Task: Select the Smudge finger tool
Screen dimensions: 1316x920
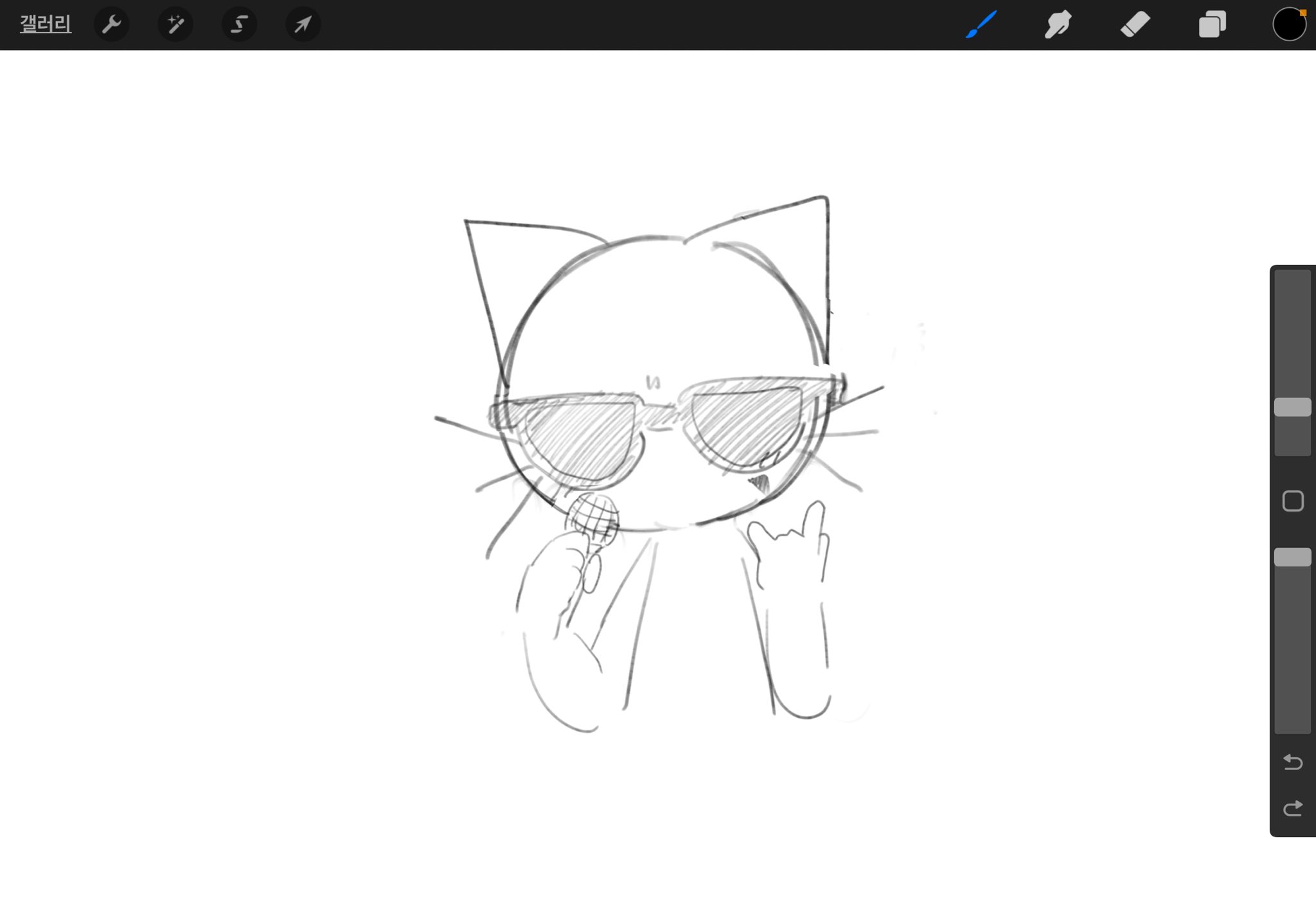Action: pos(1058,24)
